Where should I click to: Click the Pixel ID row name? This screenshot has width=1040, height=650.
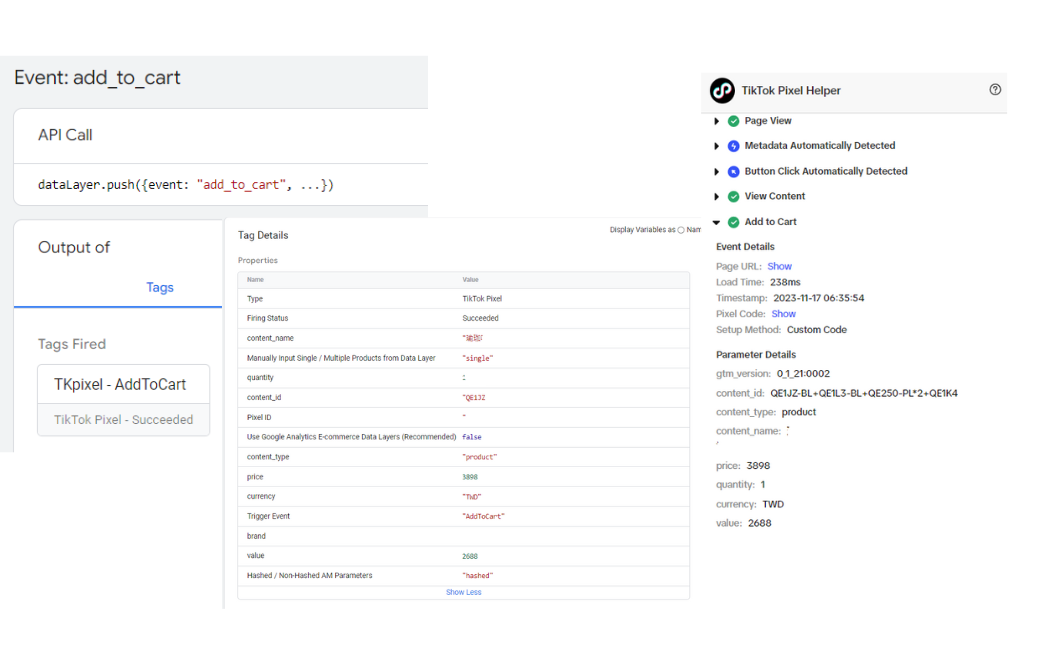[x=259, y=417]
